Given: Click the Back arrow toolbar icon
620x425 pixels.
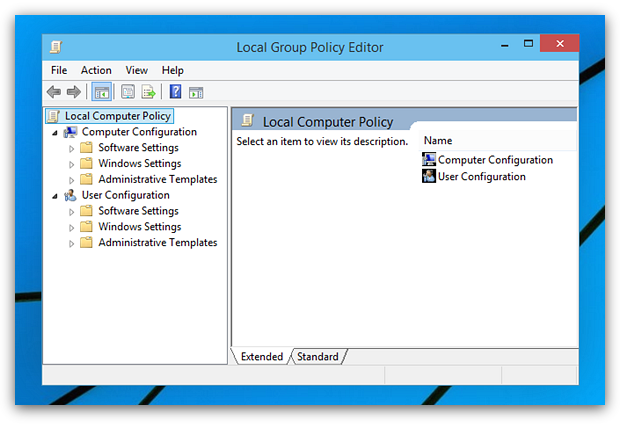Looking at the screenshot, I should point(54,93).
